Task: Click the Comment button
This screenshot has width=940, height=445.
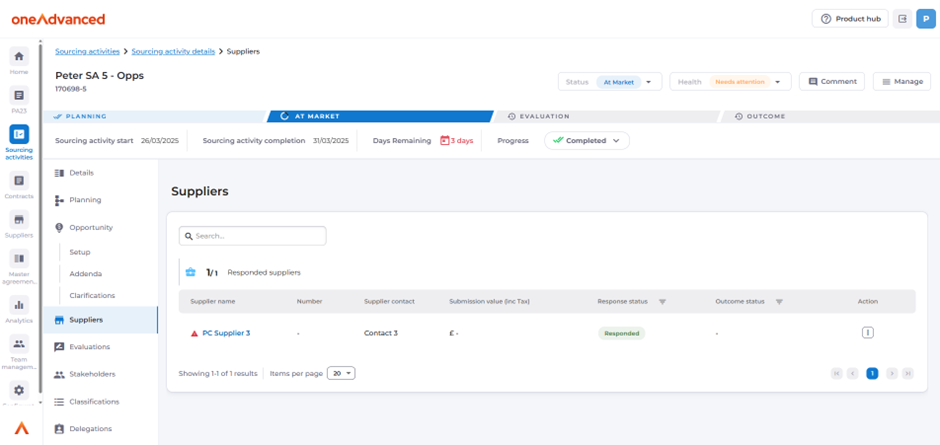Action: [x=831, y=82]
